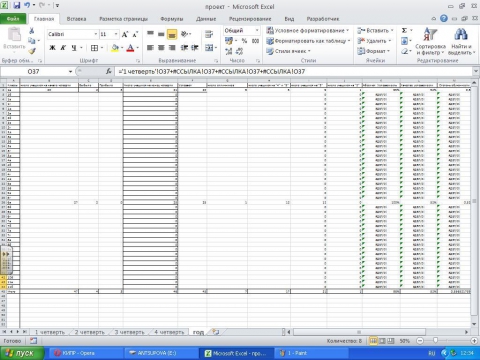Click the percent style icon

(x=244, y=41)
